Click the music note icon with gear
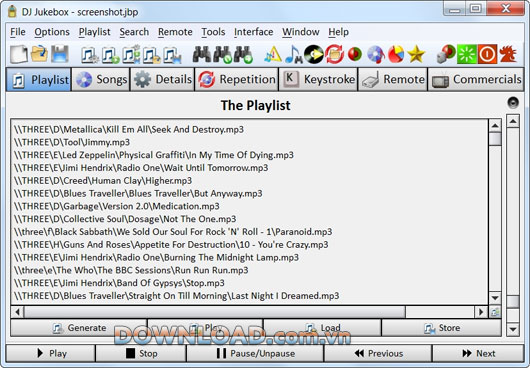The height and width of the screenshot is (368, 530). point(90,55)
